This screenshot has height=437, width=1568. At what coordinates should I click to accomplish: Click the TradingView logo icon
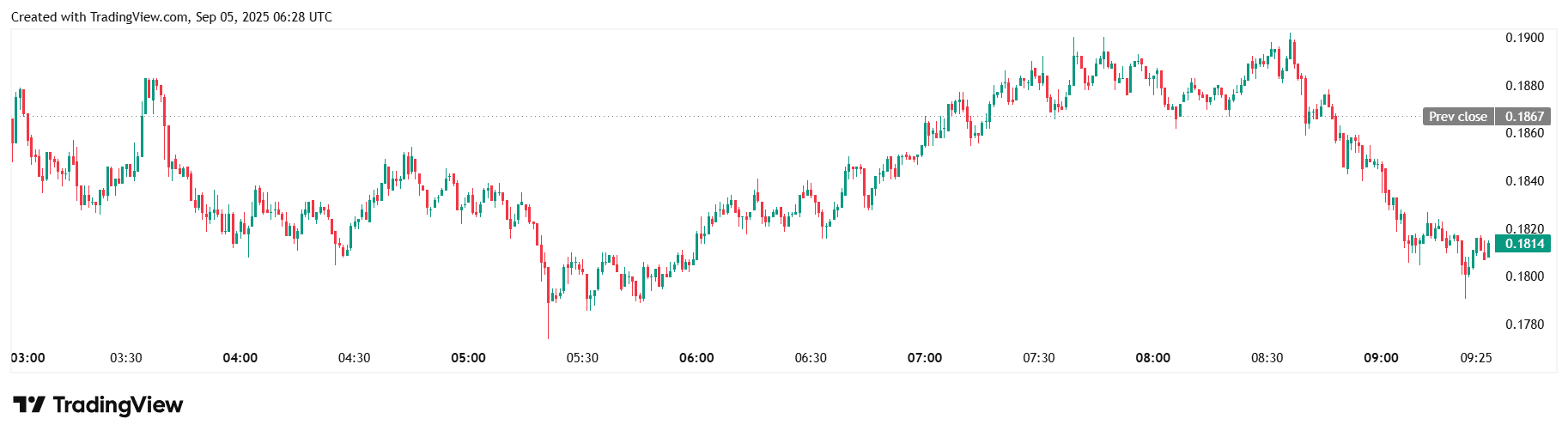pyautogui.click(x=28, y=404)
